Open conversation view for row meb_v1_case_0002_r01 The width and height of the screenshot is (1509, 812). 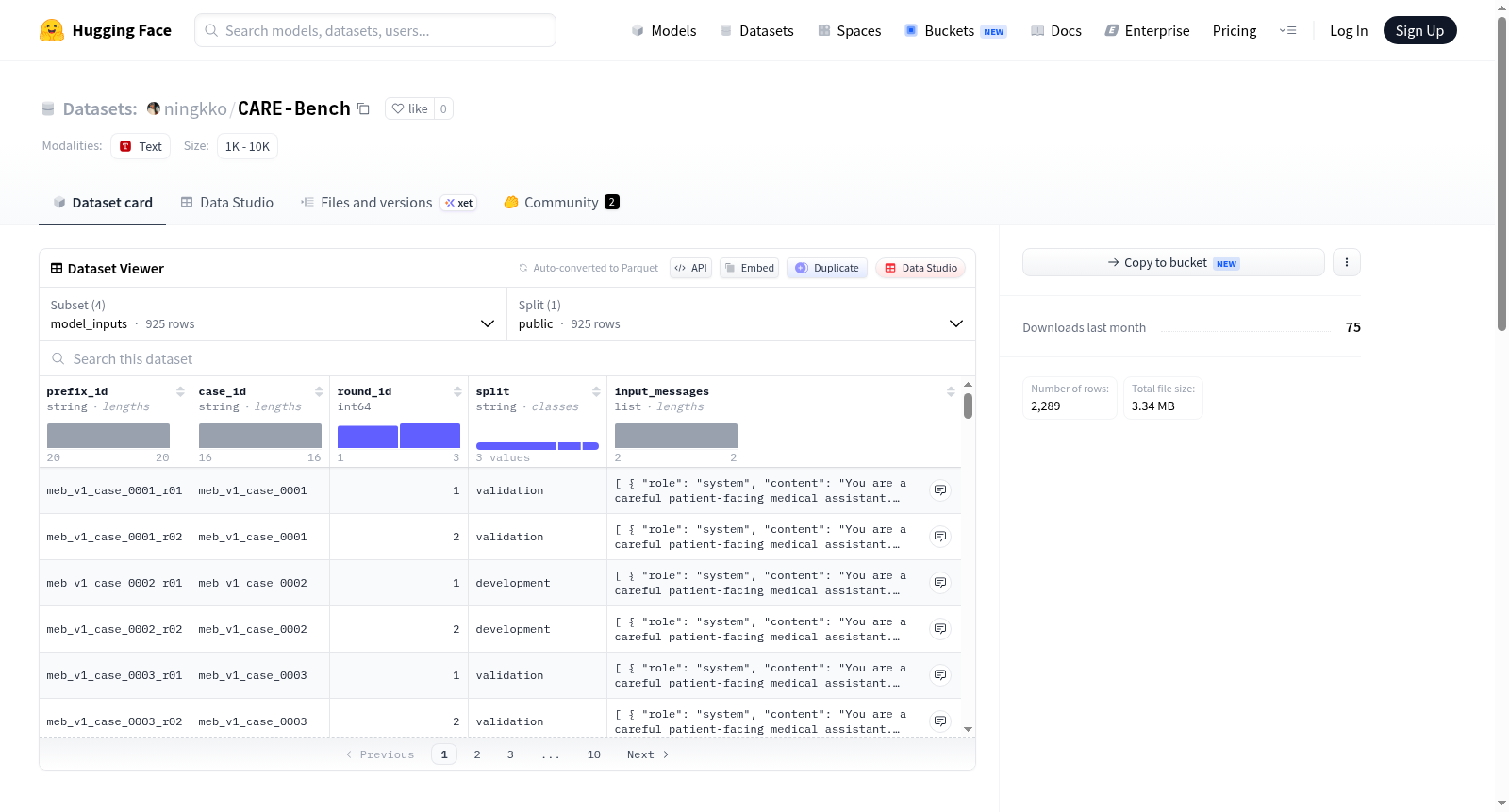point(940,583)
